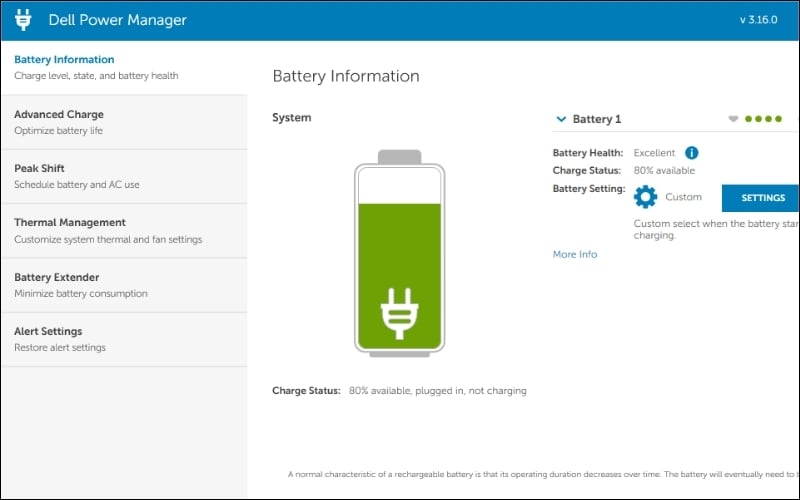
Task: Click 'Schedule battery and AC use' description
Action: (x=77, y=185)
